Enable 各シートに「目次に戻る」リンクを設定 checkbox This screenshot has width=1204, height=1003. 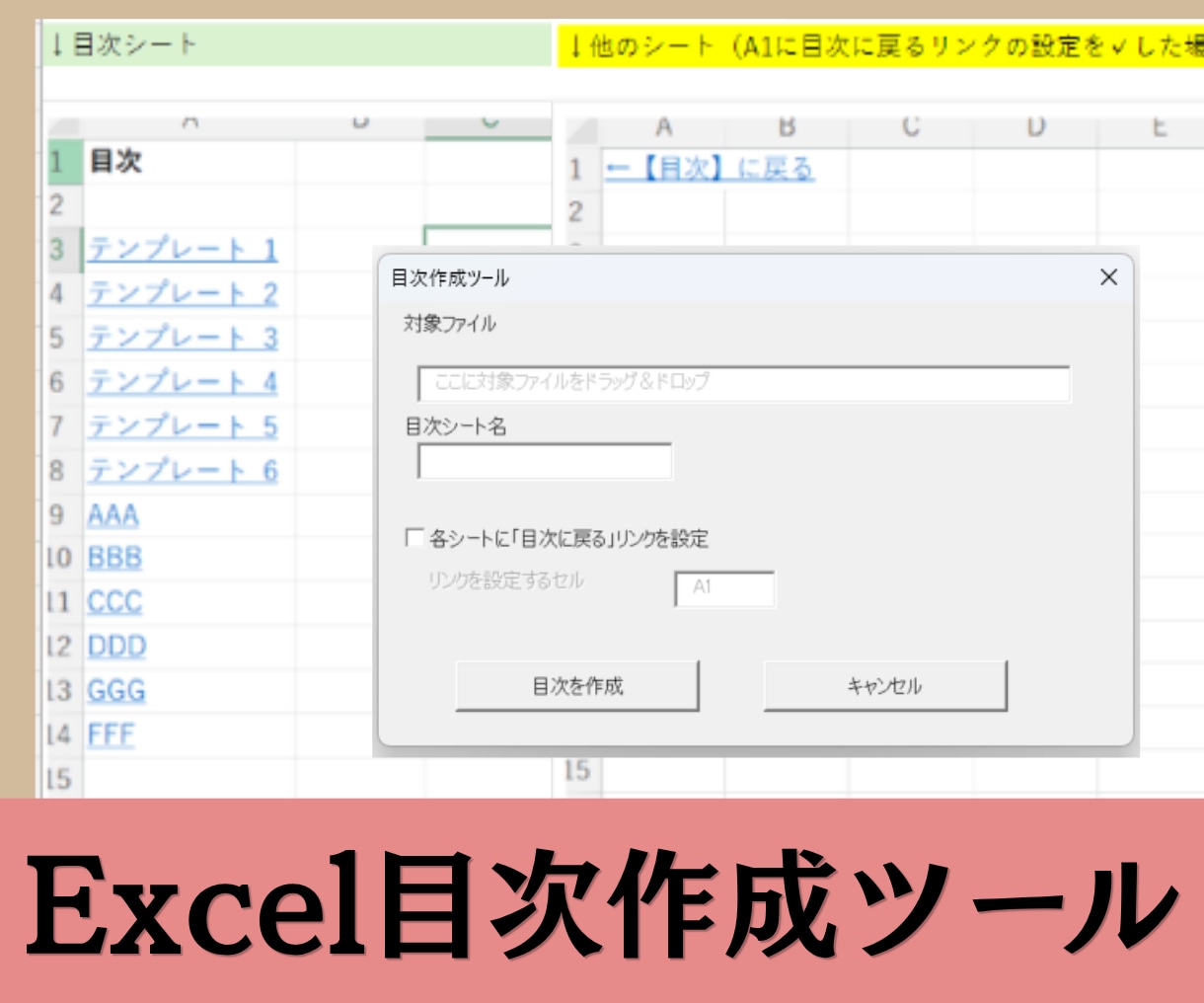414,538
